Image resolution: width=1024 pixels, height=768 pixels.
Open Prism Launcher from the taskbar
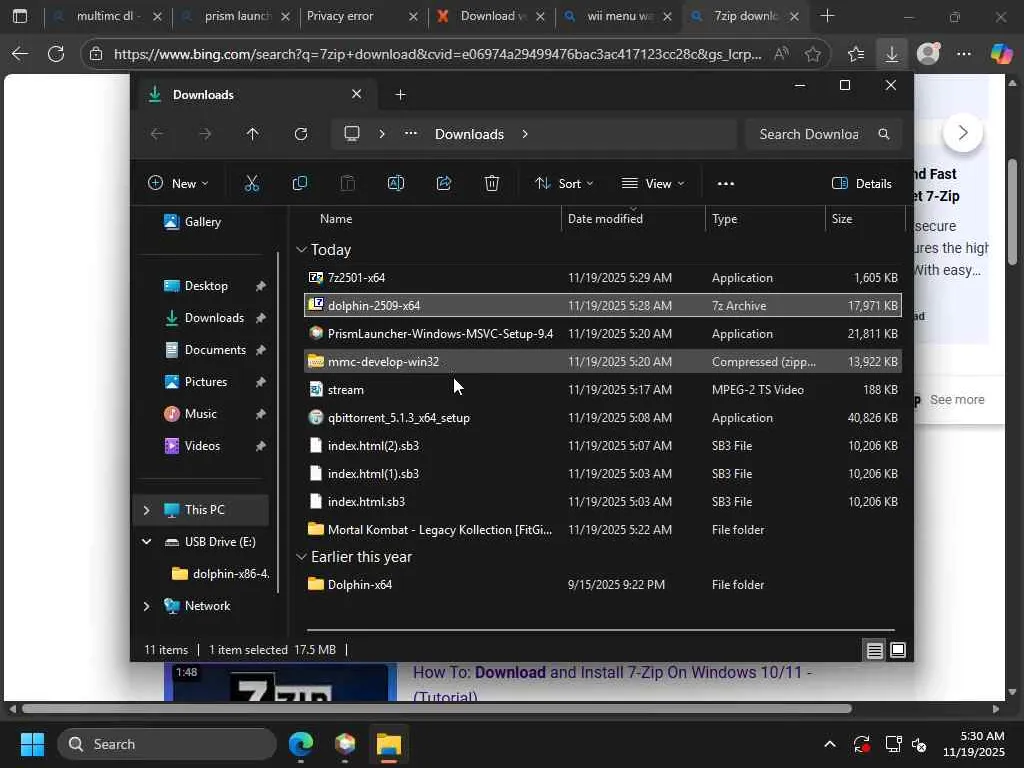click(345, 744)
